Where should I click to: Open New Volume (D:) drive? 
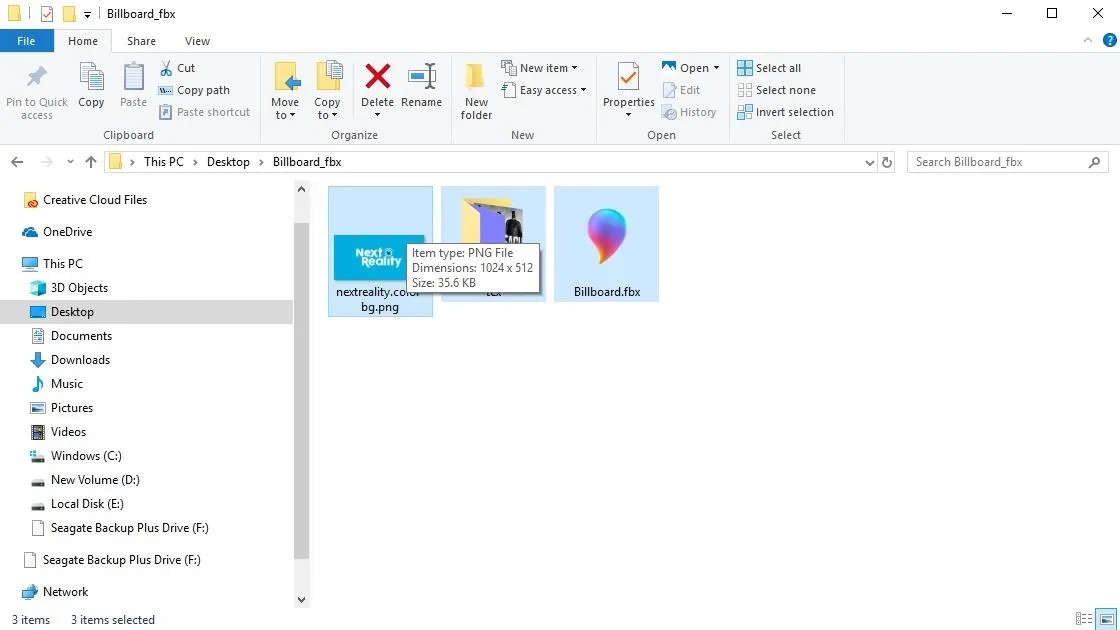pyautogui.click(x=84, y=480)
